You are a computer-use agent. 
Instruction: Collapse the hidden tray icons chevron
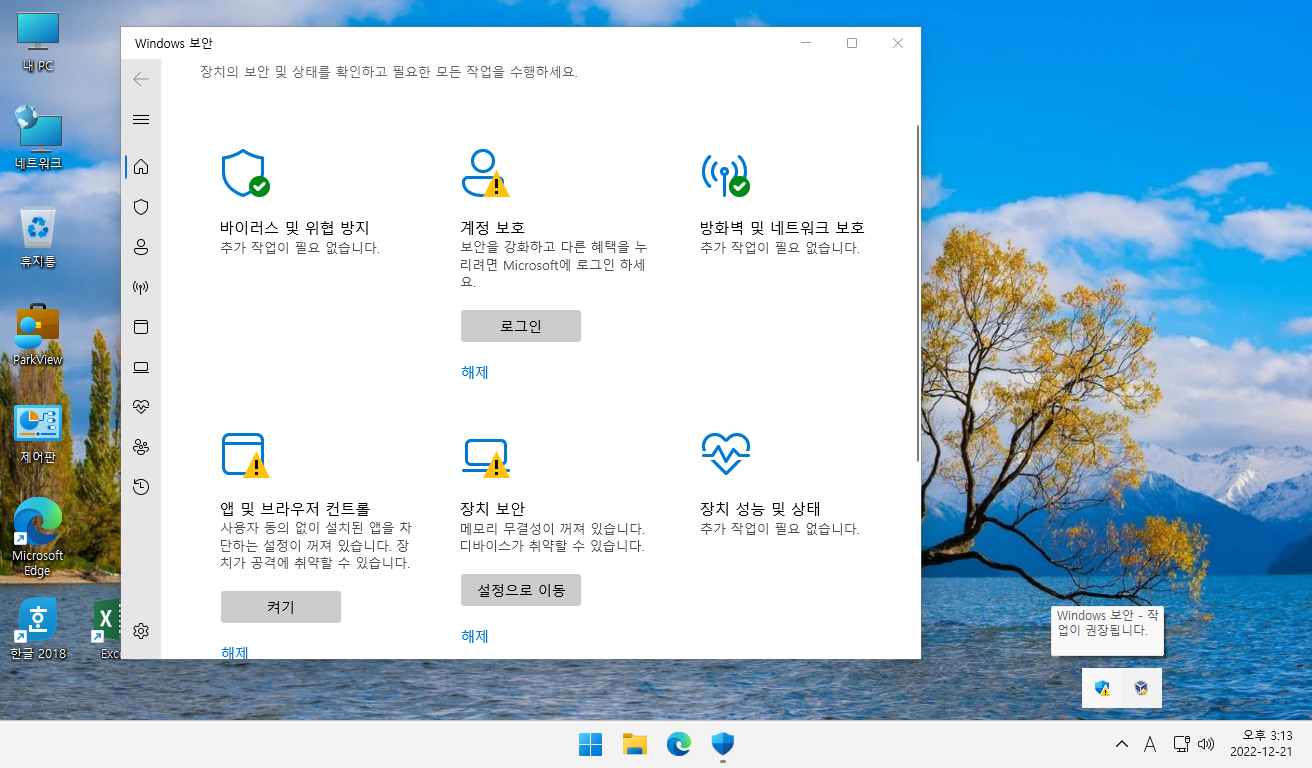coord(1122,744)
